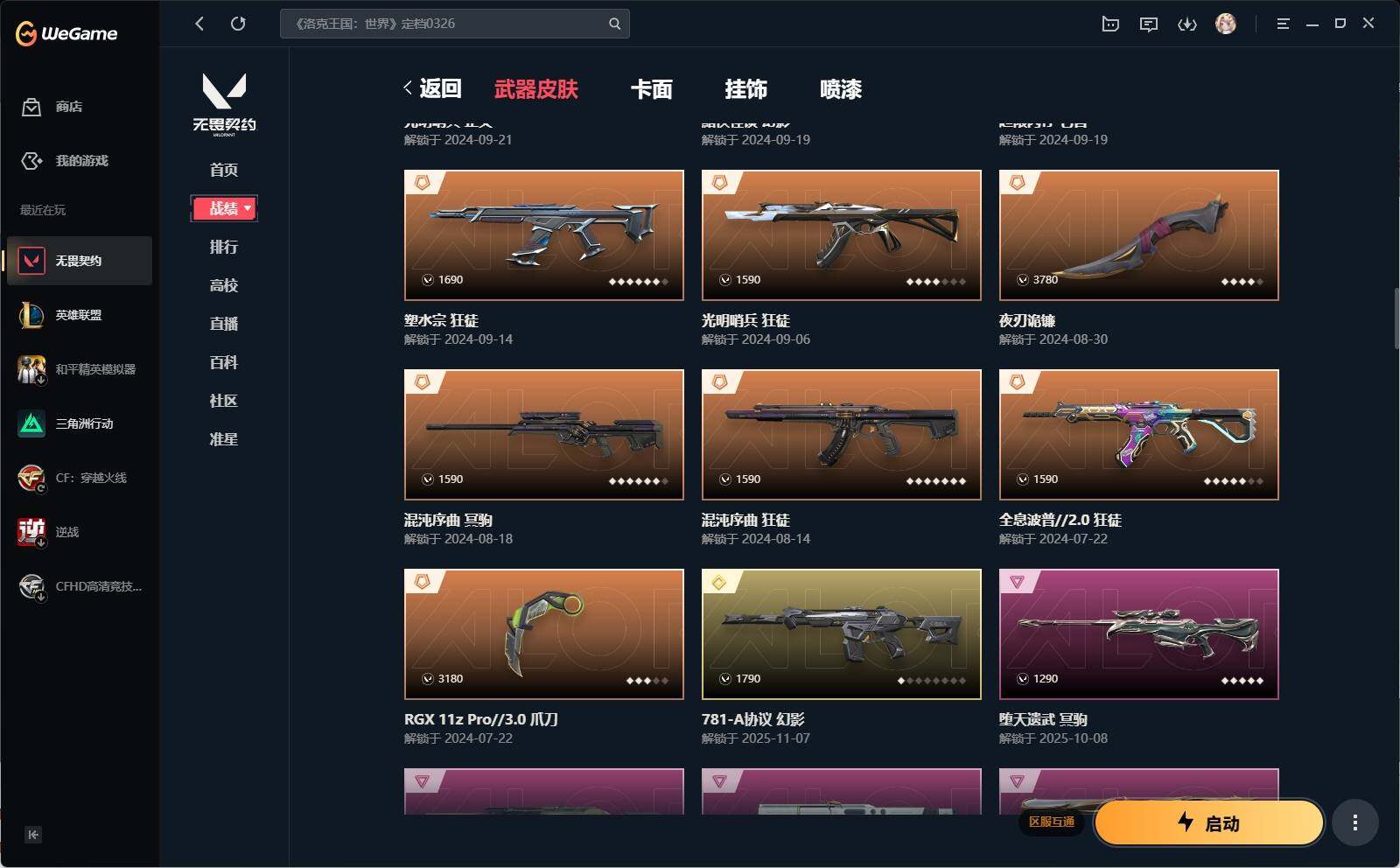Screen dimensions: 1400x868
Task: Switch to the 卡面 tab
Action: [x=652, y=89]
